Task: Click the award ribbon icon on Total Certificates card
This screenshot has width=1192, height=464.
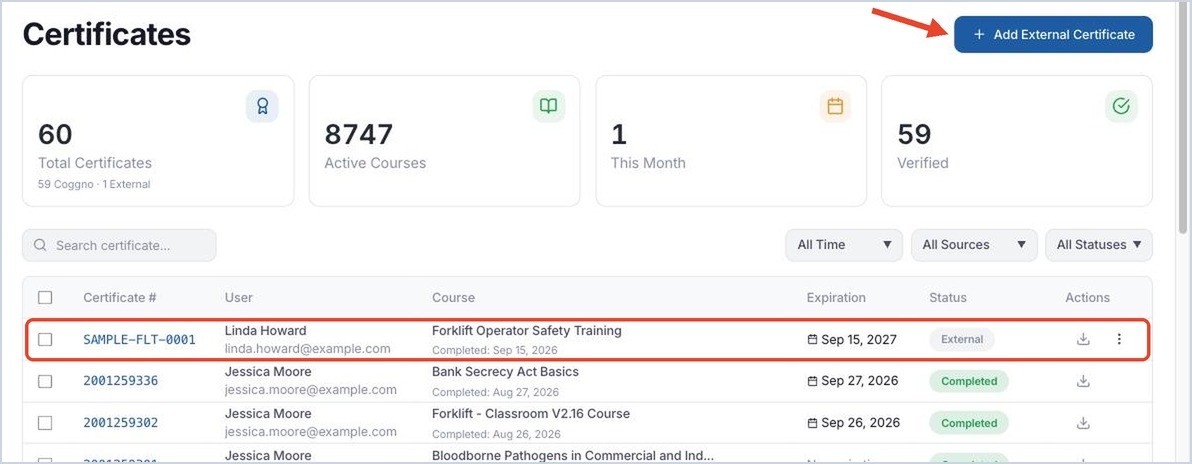Action: 262,106
